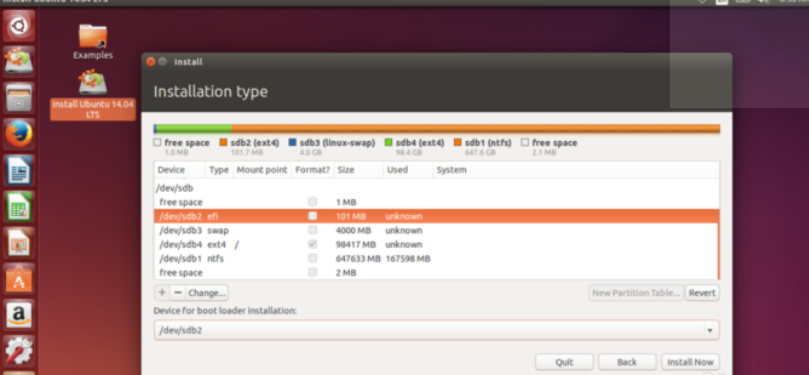Open LibreOffice Impress from the dock
The height and width of the screenshot is (375, 809).
19,242
